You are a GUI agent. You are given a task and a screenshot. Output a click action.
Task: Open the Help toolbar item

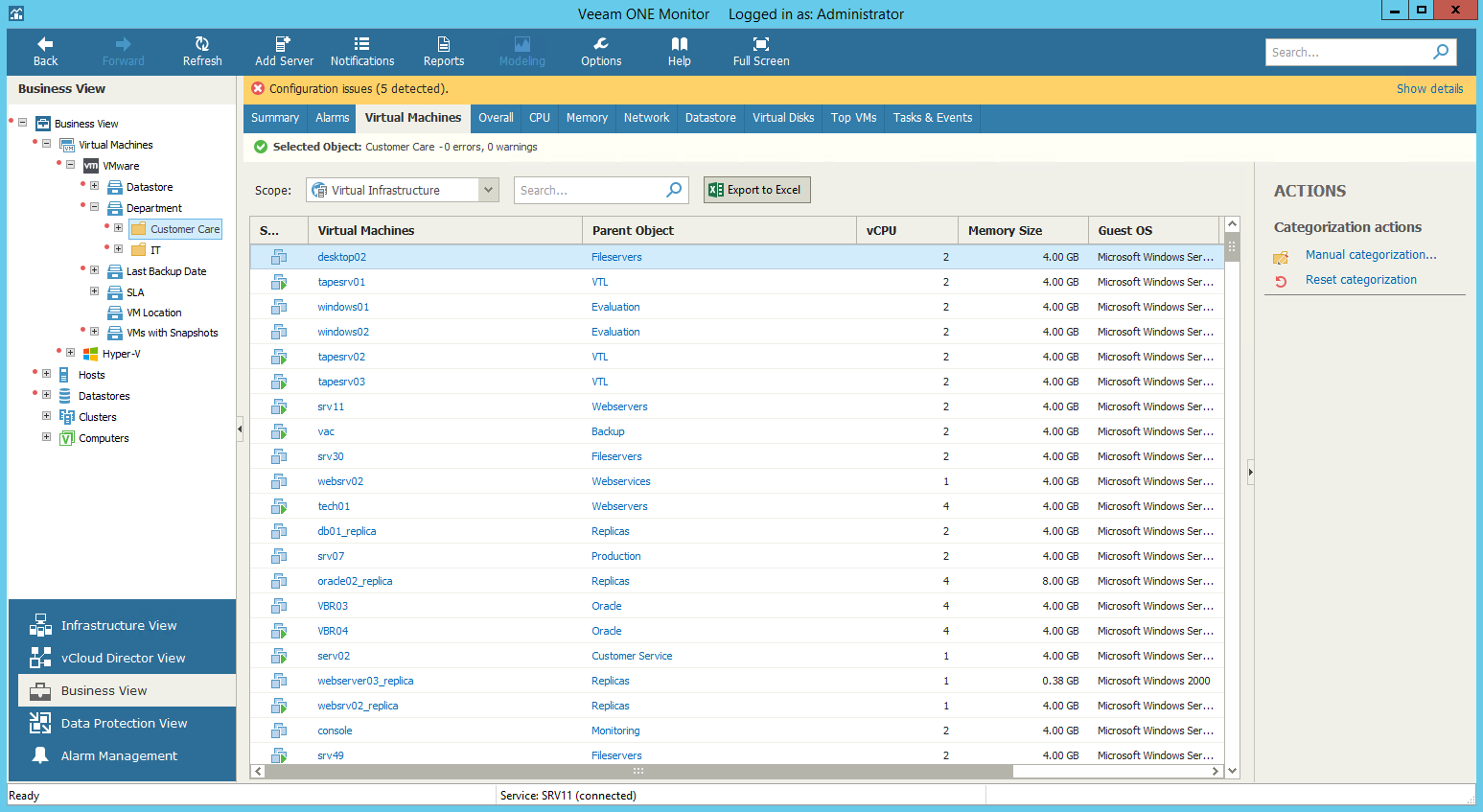680,52
